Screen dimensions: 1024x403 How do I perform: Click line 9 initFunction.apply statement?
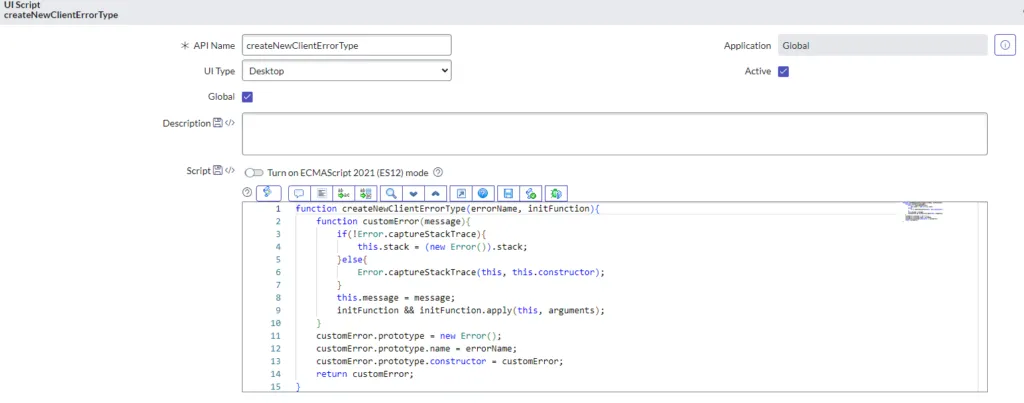pos(471,310)
